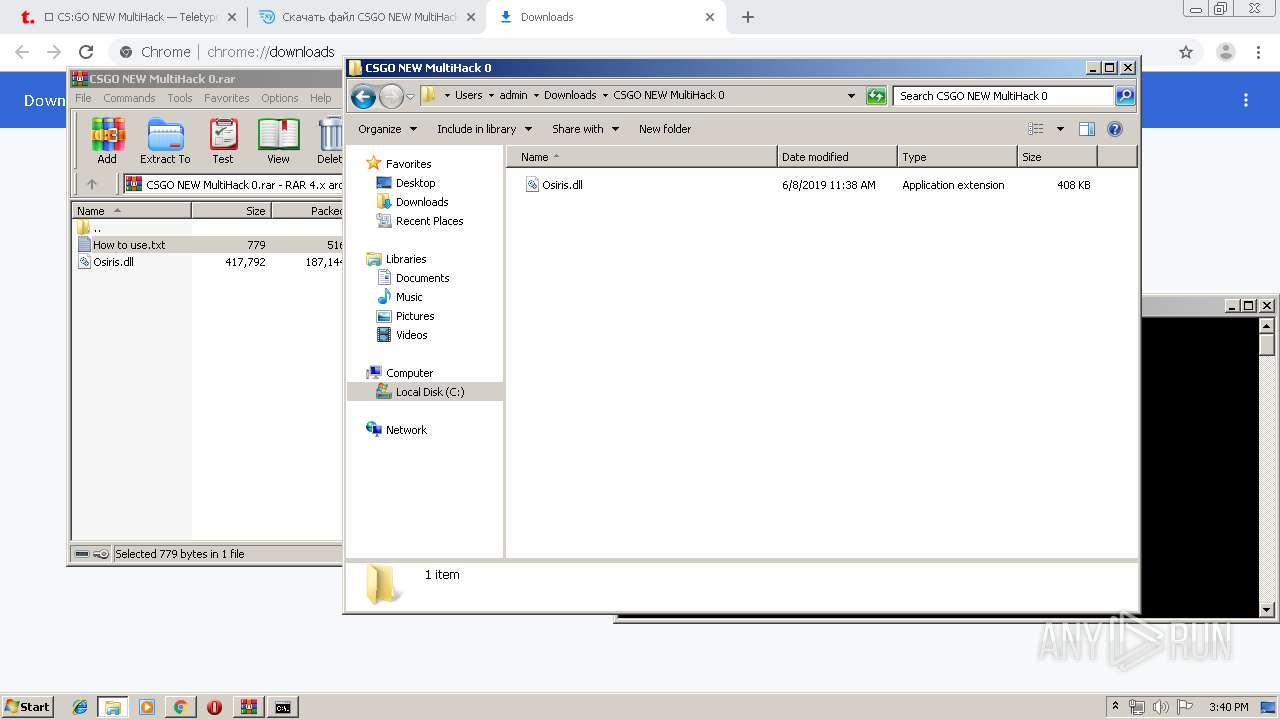This screenshot has width=1280, height=720.
Task: Select the Documents library
Action: click(x=422, y=278)
